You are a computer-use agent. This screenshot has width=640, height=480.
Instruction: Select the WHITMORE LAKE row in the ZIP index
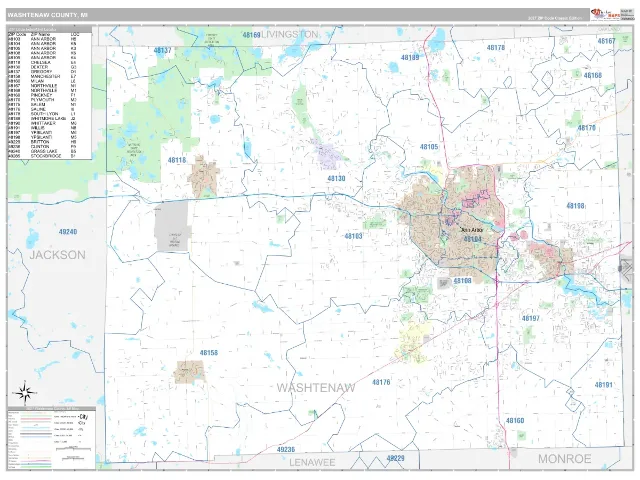(42, 118)
